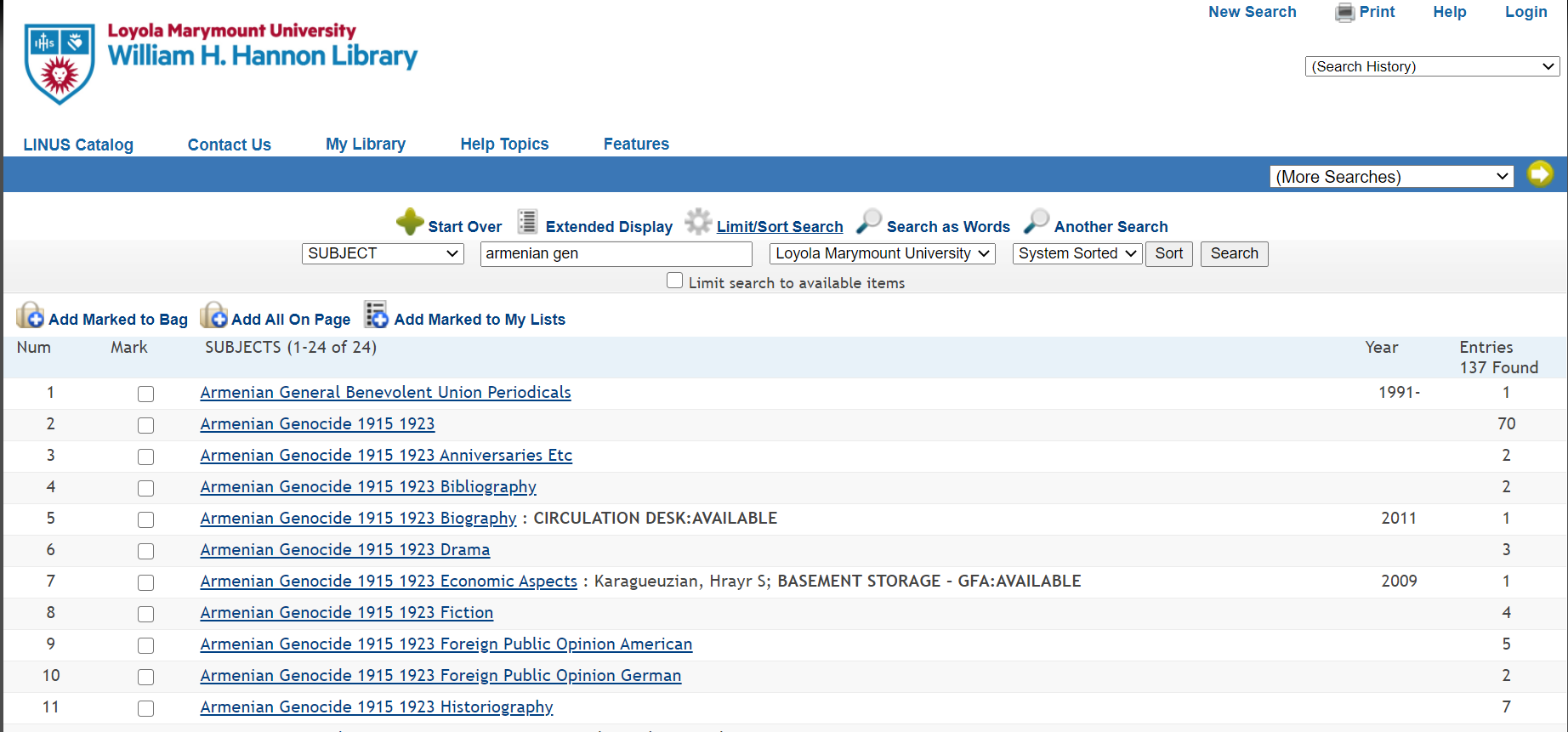Mark the Armenian General Benevolent Union Periodicals row
Viewport: 1568px width, 732px height.
point(146,394)
